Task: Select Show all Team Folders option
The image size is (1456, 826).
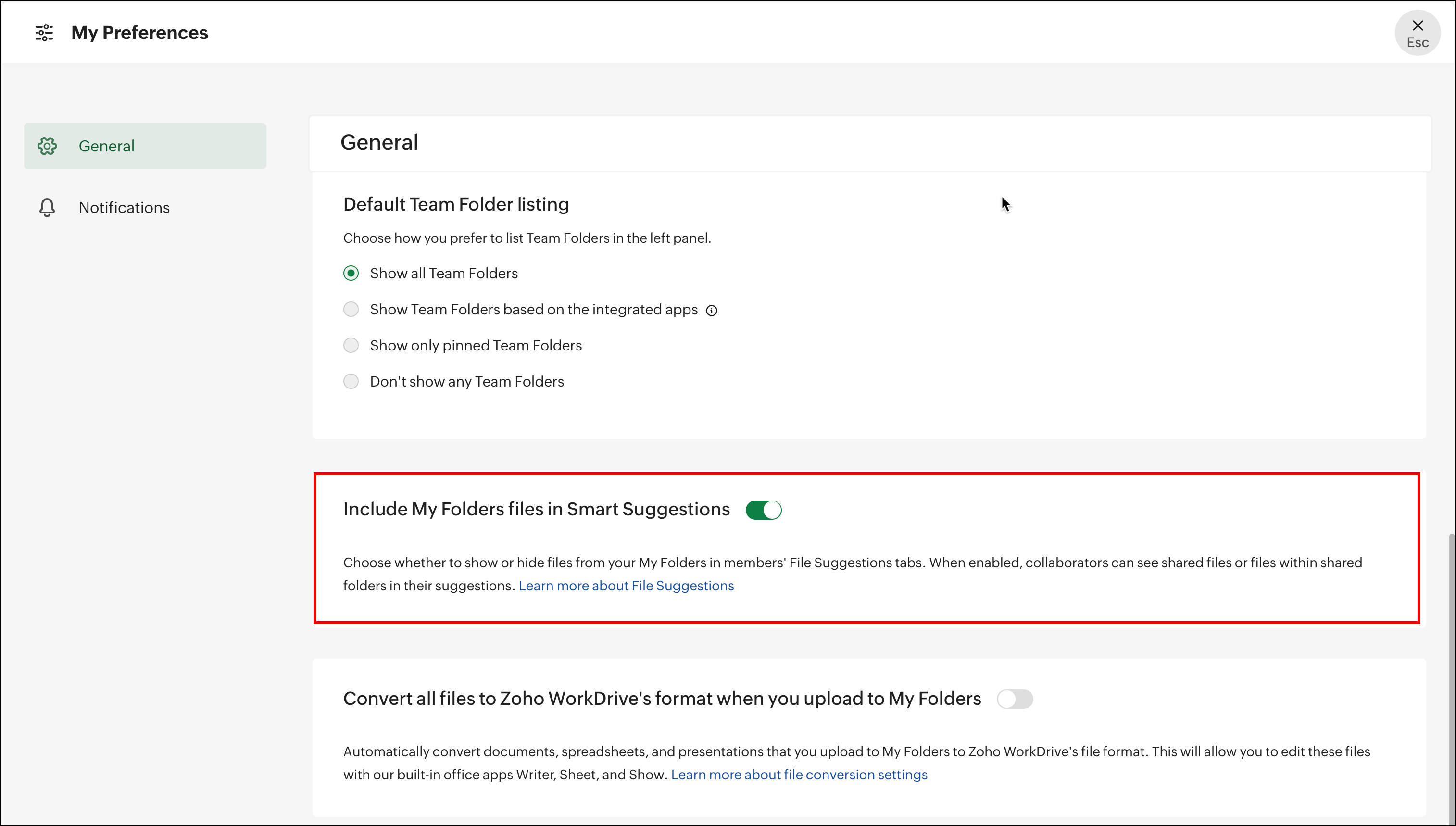Action: pos(351,274)
